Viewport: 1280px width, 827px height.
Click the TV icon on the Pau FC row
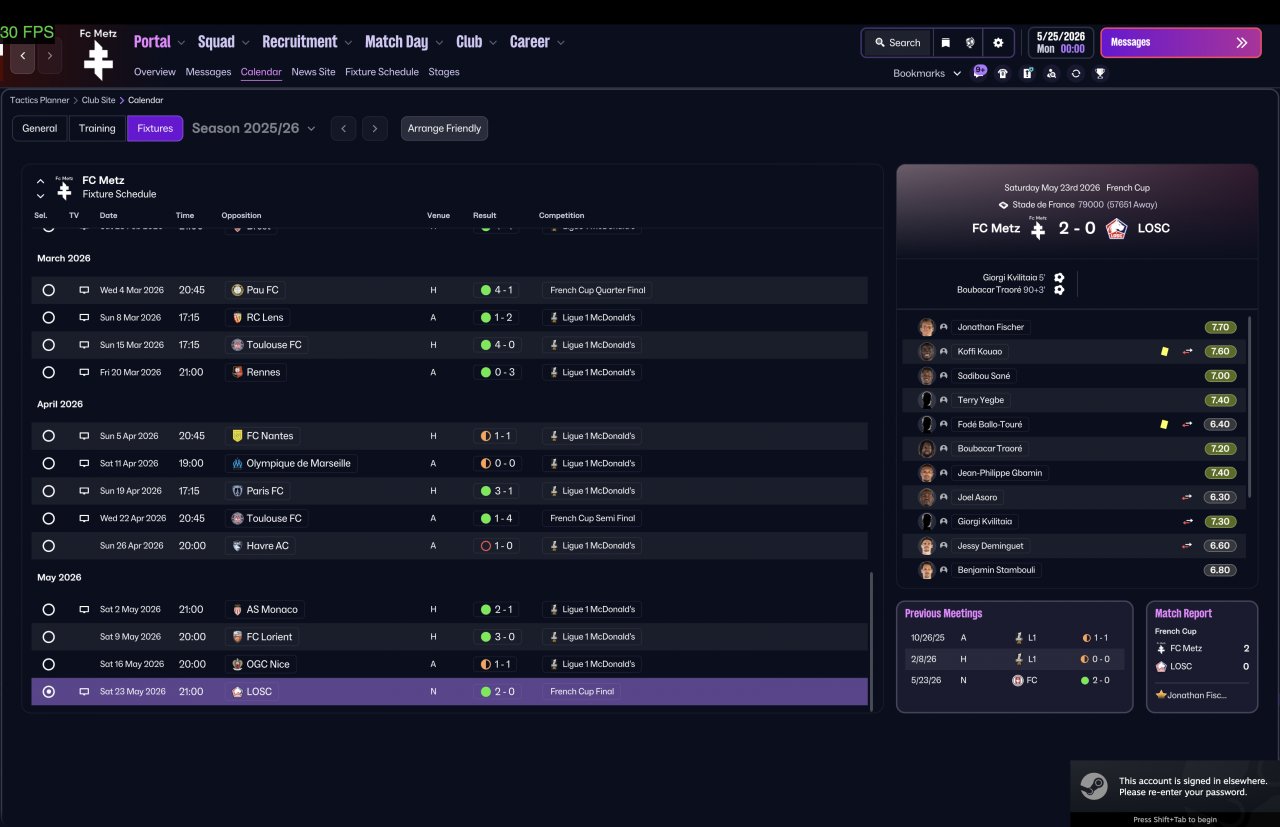(x=84, y=290)
